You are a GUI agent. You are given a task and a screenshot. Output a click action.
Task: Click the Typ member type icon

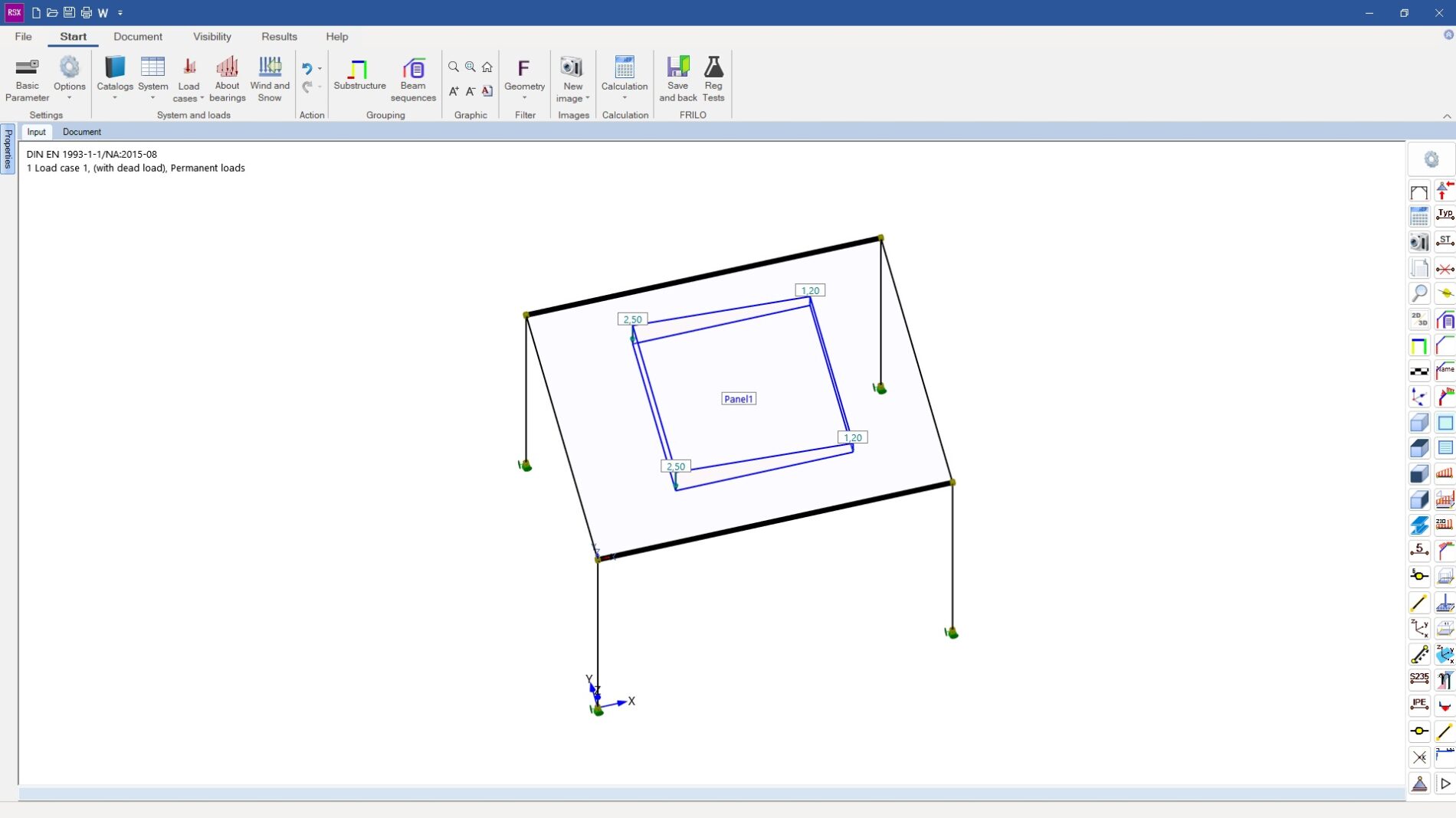(x=1445, y=214)
